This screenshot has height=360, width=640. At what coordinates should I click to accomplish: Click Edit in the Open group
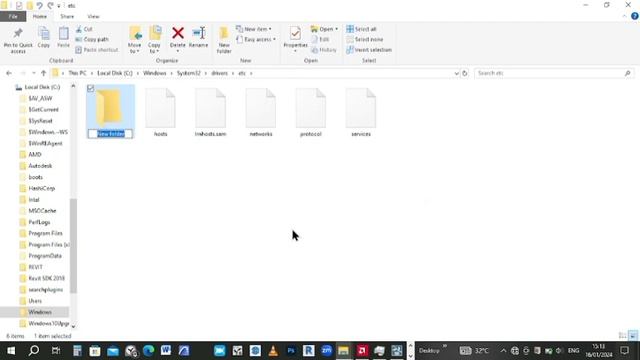320,39
